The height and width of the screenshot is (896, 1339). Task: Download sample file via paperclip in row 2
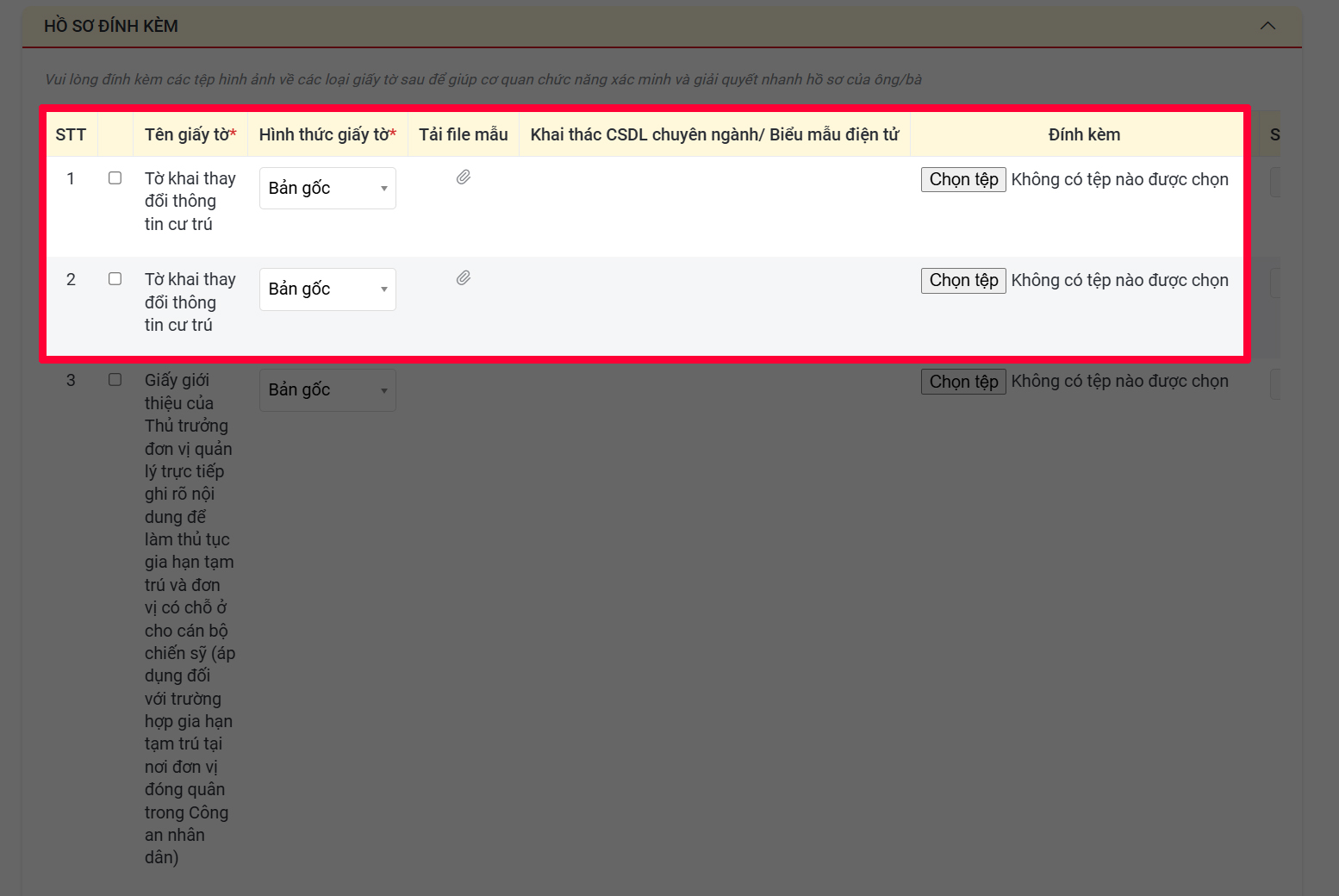(x=464, y=278)
